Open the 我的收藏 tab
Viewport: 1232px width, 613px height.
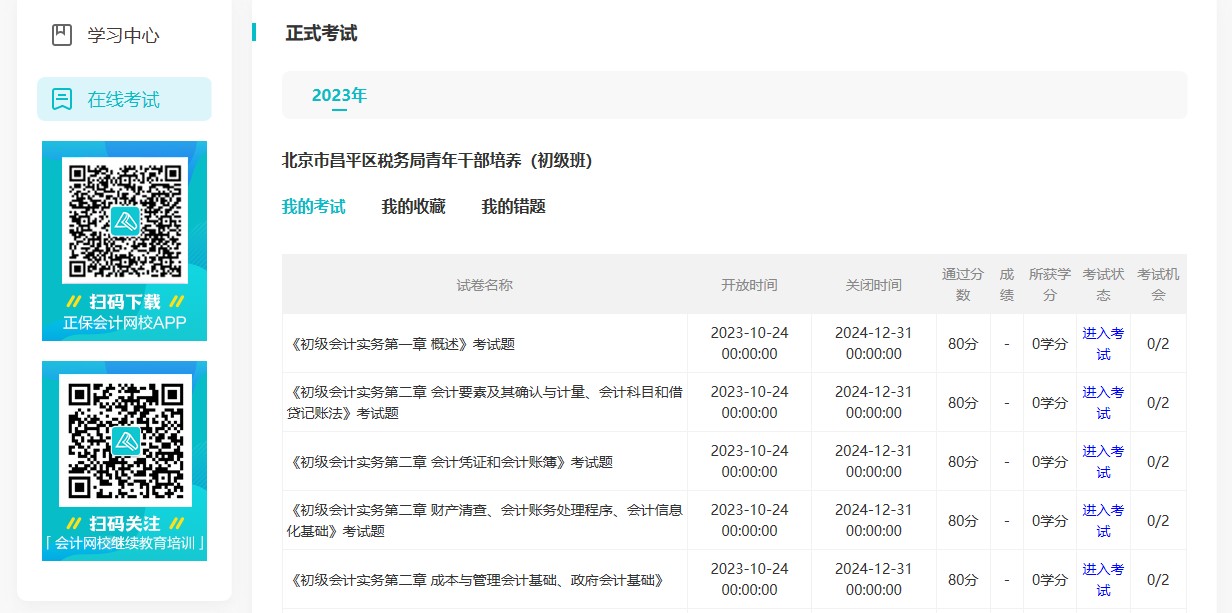(x=413, y=207)
